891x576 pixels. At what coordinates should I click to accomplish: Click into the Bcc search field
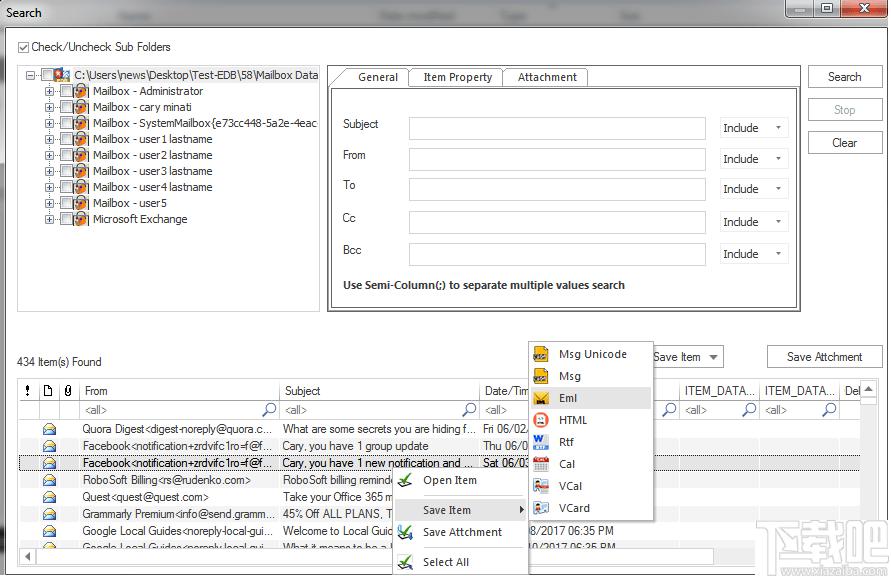pos(557,254)
